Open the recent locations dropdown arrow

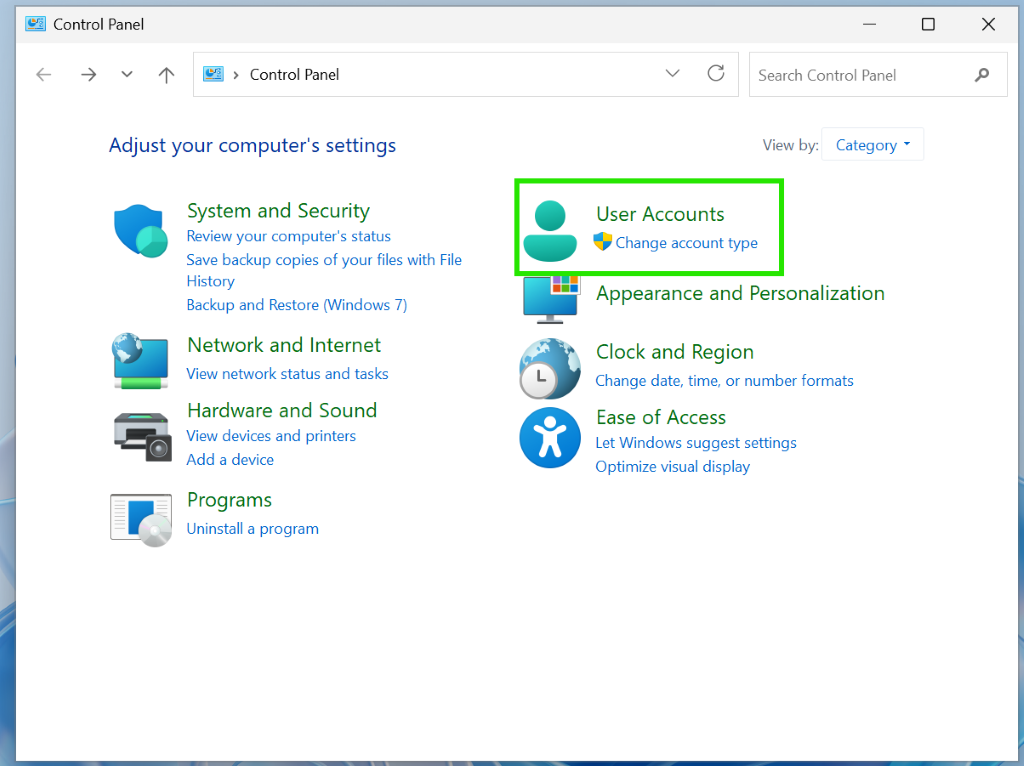coord(127,74)
